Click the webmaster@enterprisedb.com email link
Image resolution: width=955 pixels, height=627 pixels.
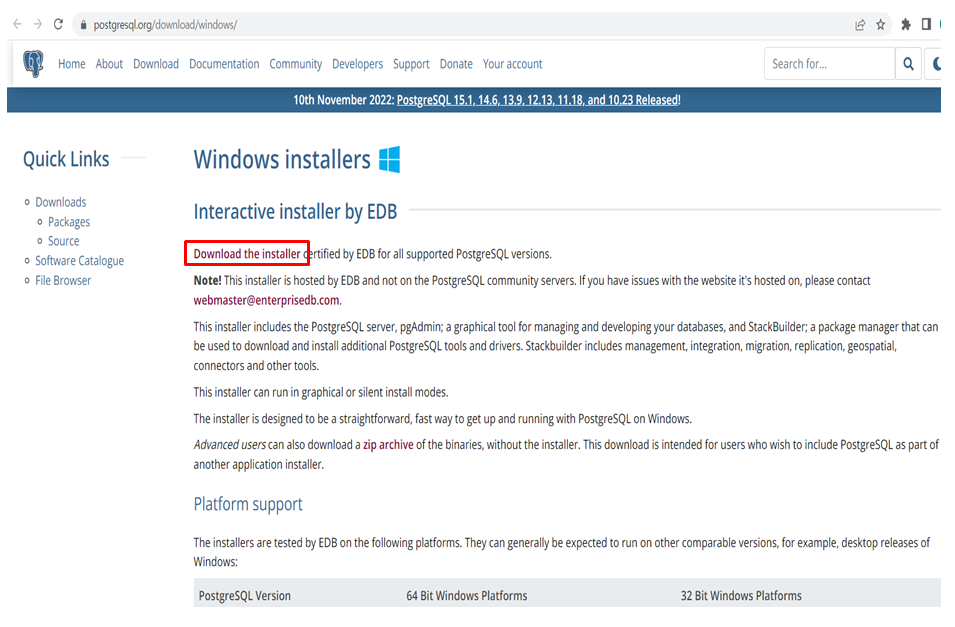pos(267,300)
